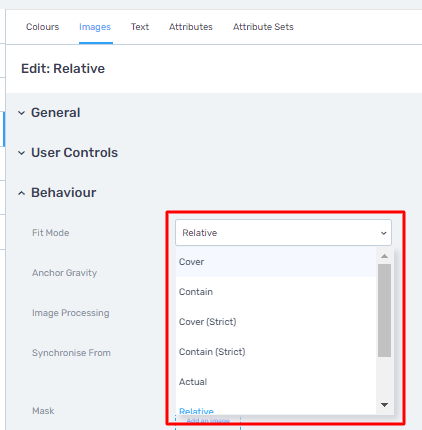Pick Cover (Strict) fit mode
Viewport: 422px width, 430px height.
click(276, 322)
